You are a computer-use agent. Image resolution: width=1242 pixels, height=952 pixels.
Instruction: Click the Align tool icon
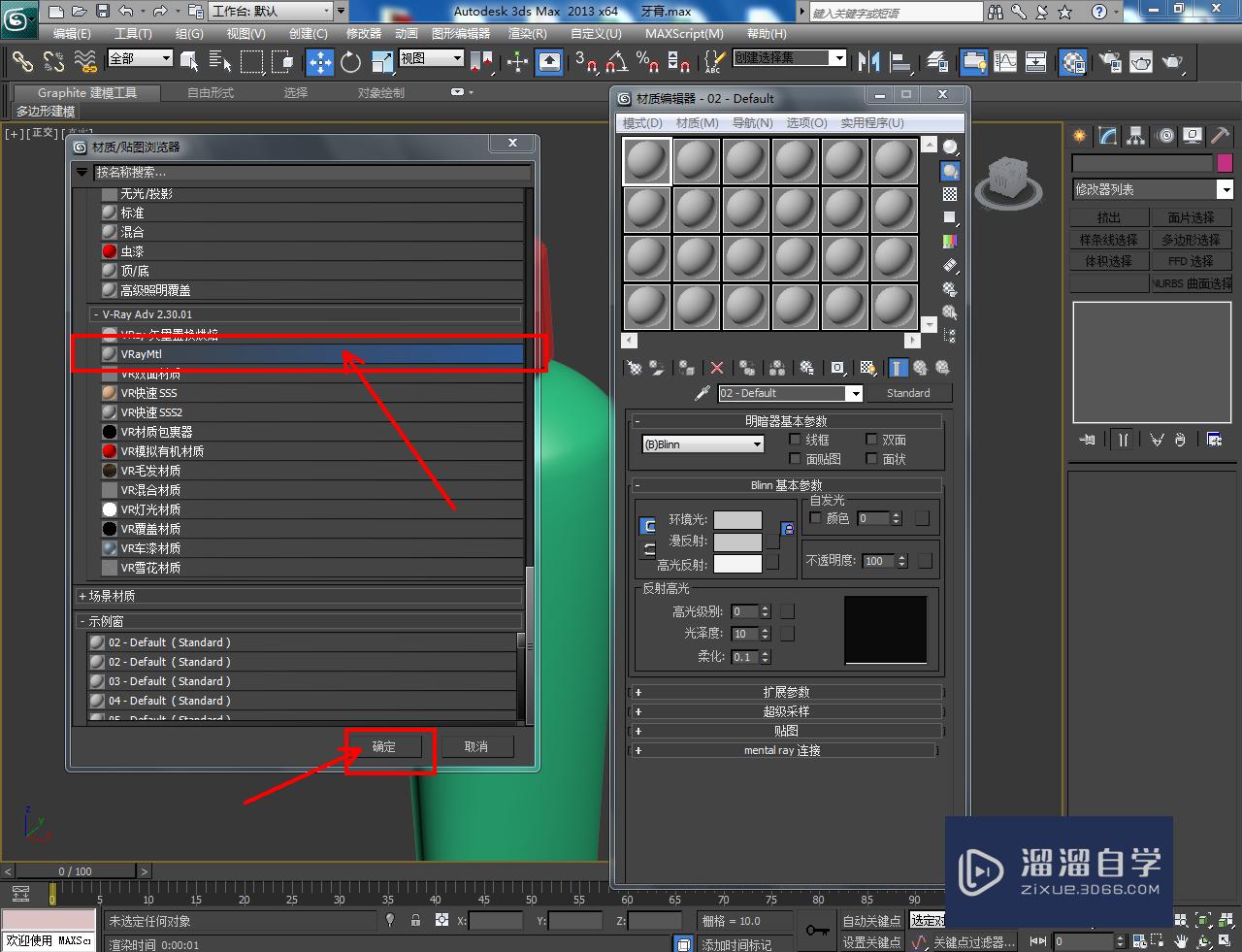(x=901, y=62)
